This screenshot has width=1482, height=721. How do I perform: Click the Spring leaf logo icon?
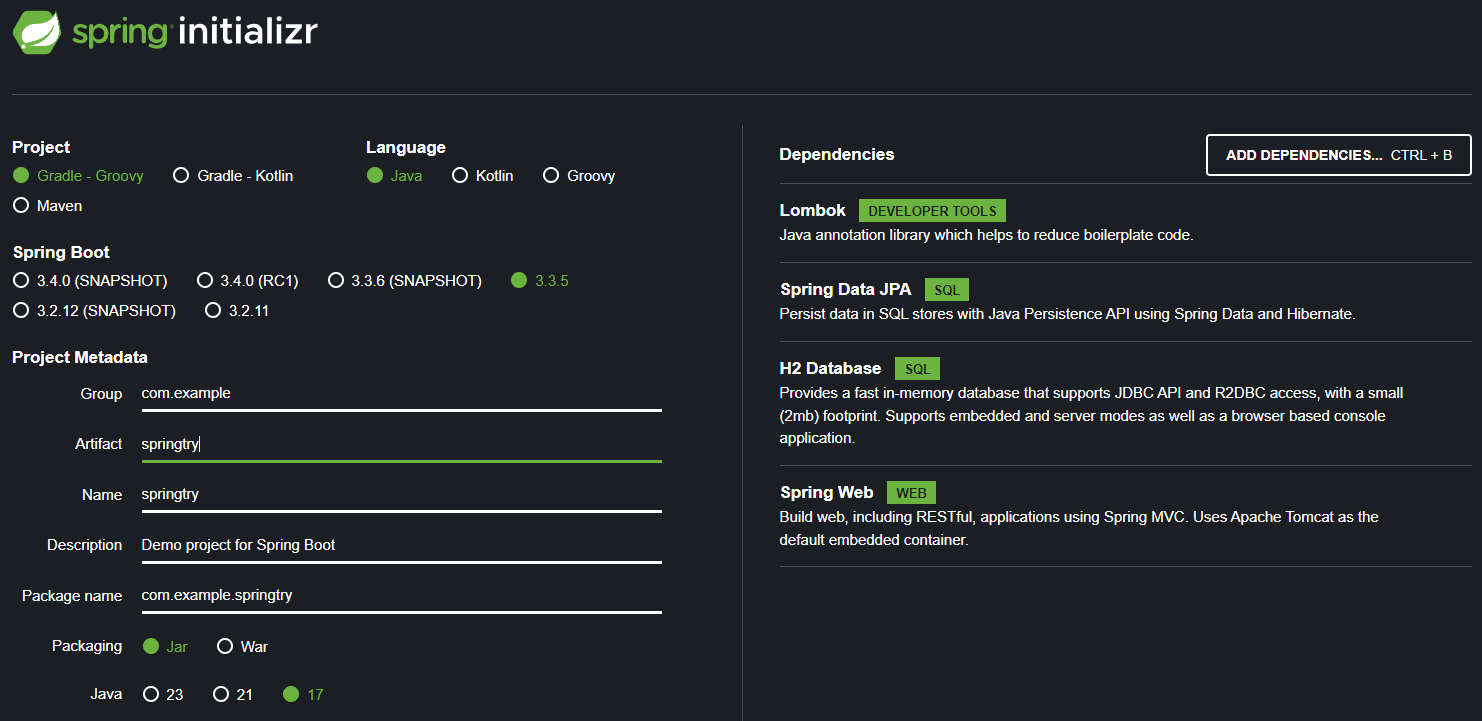click(x=39, y=30)
